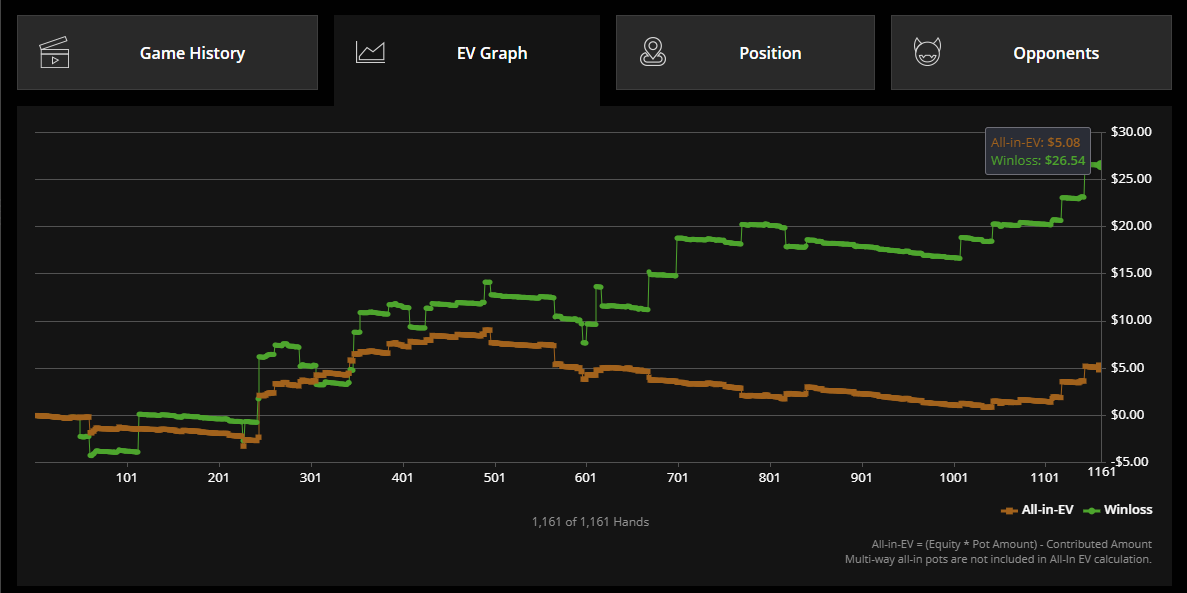
Task: Click the -$5.00 y-axis label
Action: (1131, 461)
